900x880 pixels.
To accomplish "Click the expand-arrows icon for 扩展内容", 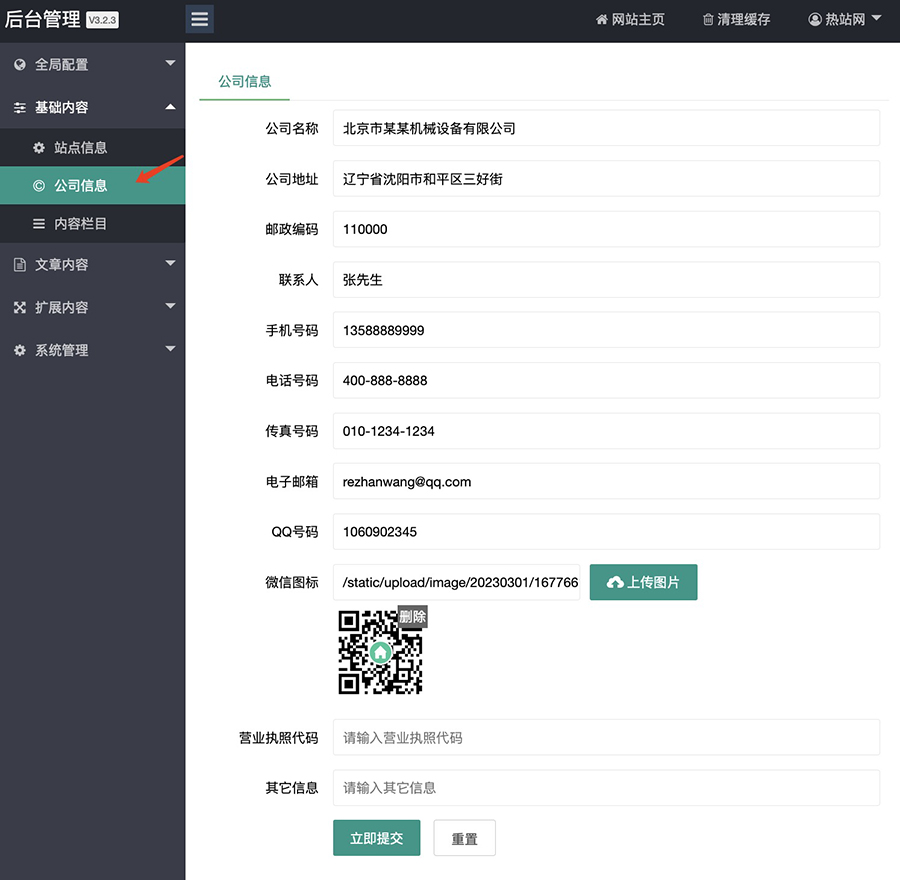I will (x=20, y=308).
